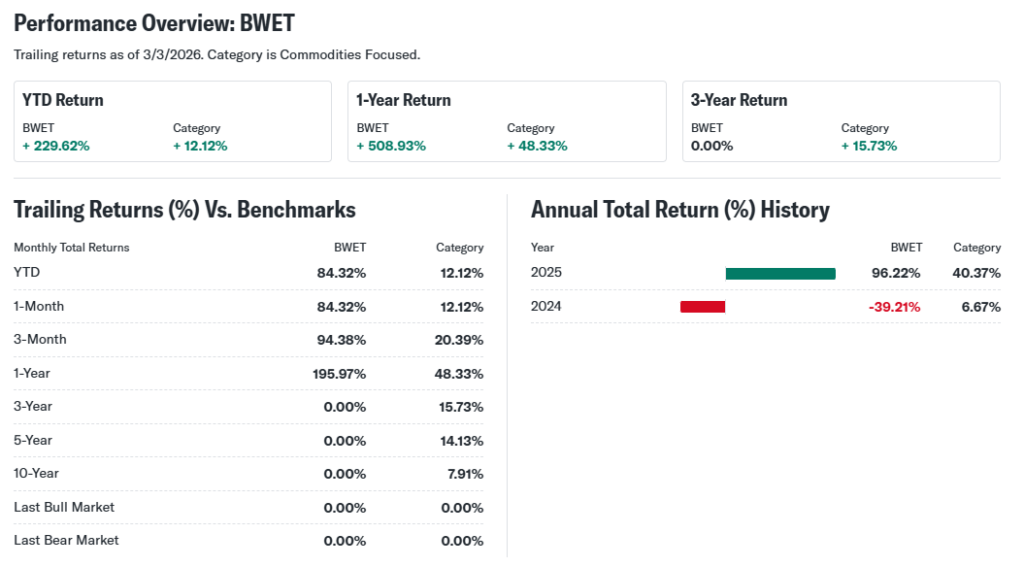Image resolution: width=1024 pixels, height=567 pixels.
Task: Click the 195.97% BWET 1-year table value
Action: click(339, 373)
